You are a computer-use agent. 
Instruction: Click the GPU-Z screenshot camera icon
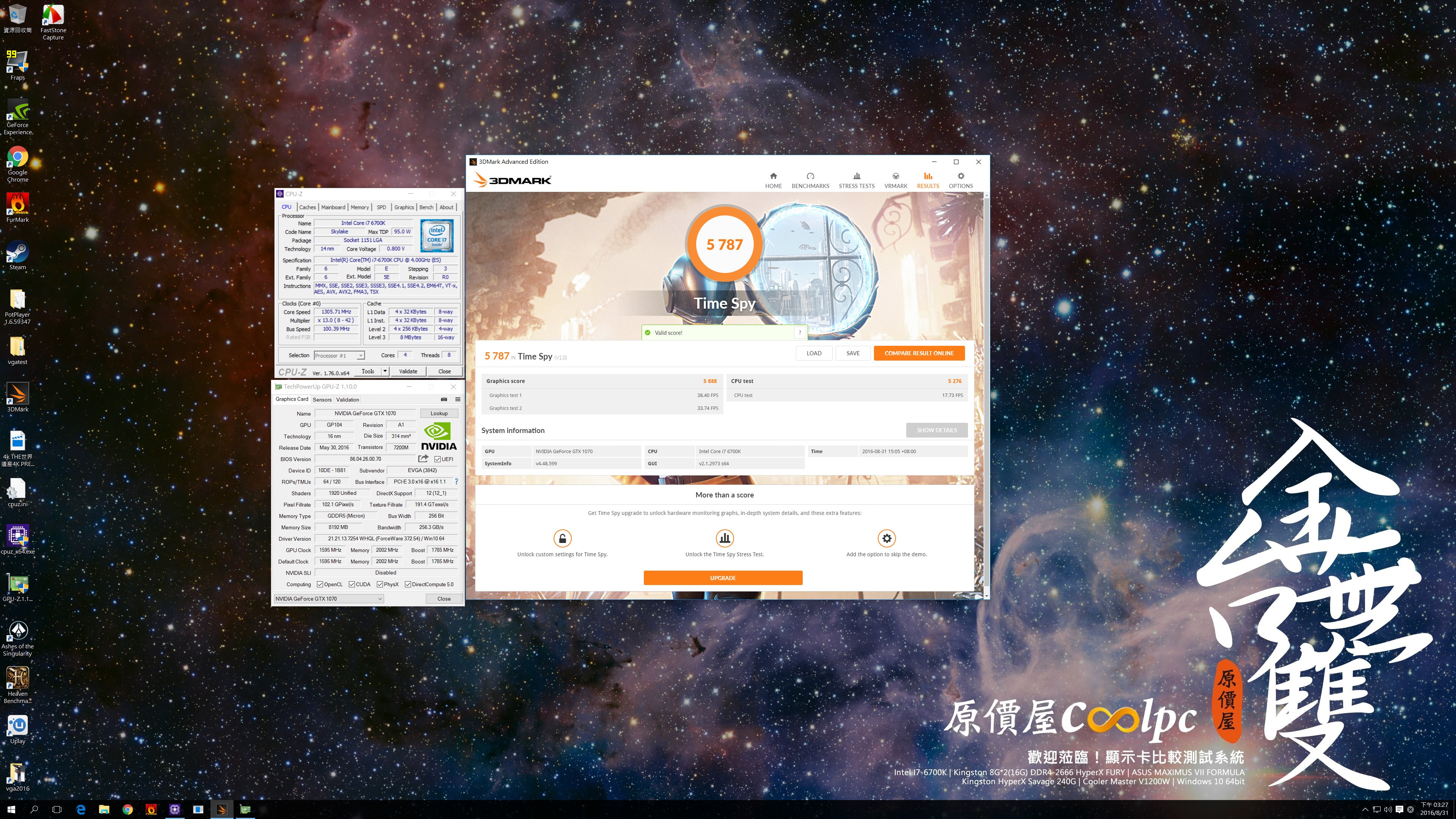tap(444, 399)
